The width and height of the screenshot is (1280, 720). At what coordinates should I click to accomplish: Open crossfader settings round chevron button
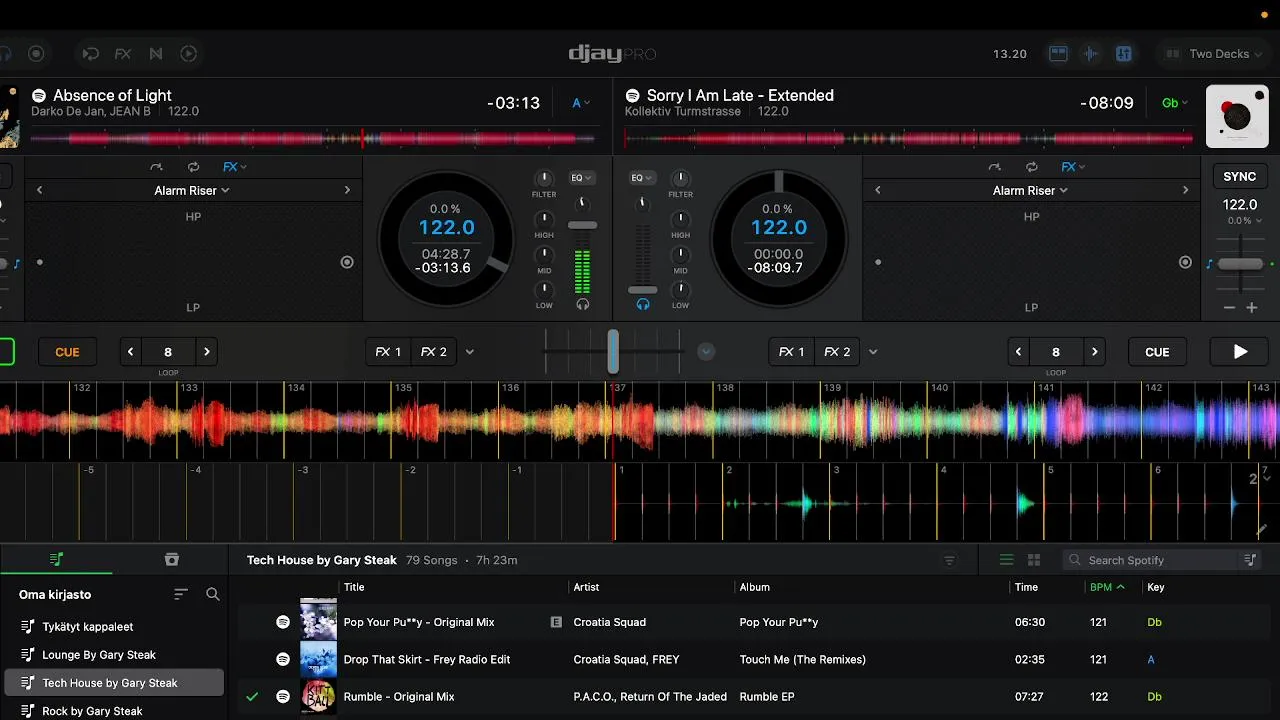pyautogui.click(x=706, y=352)
